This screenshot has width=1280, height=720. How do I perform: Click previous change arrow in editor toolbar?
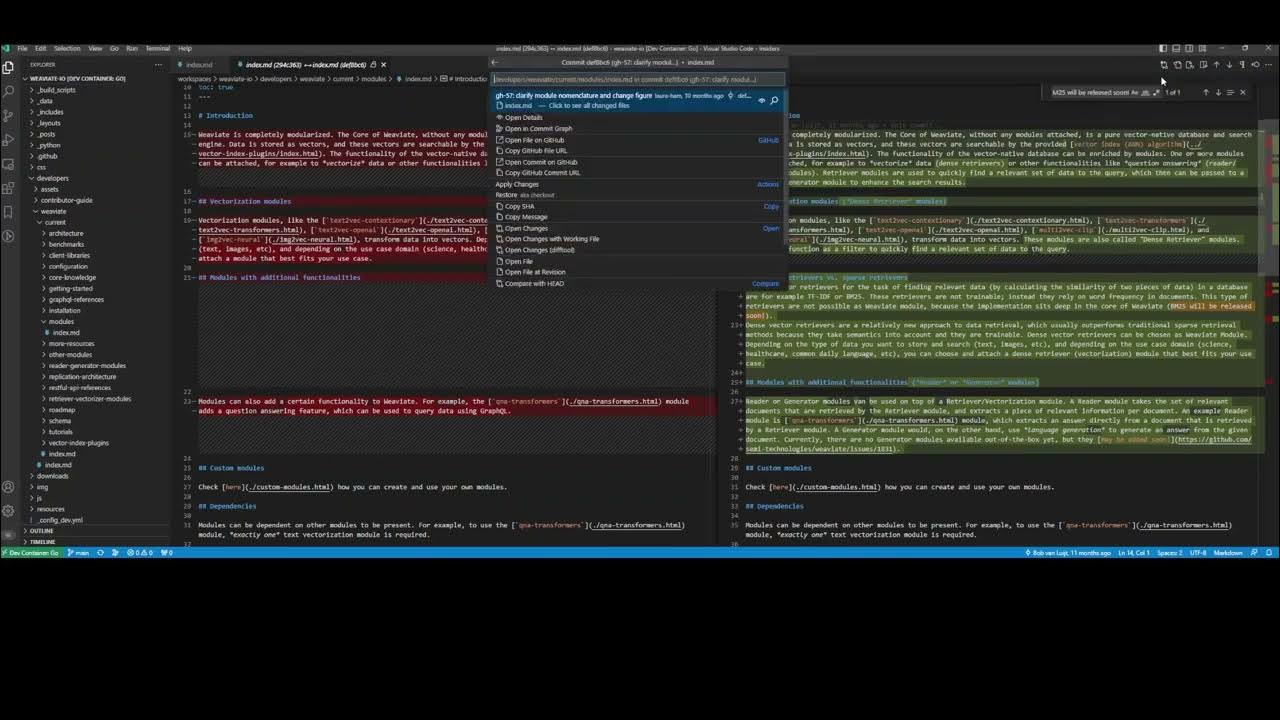click(x=1216, y=65)
